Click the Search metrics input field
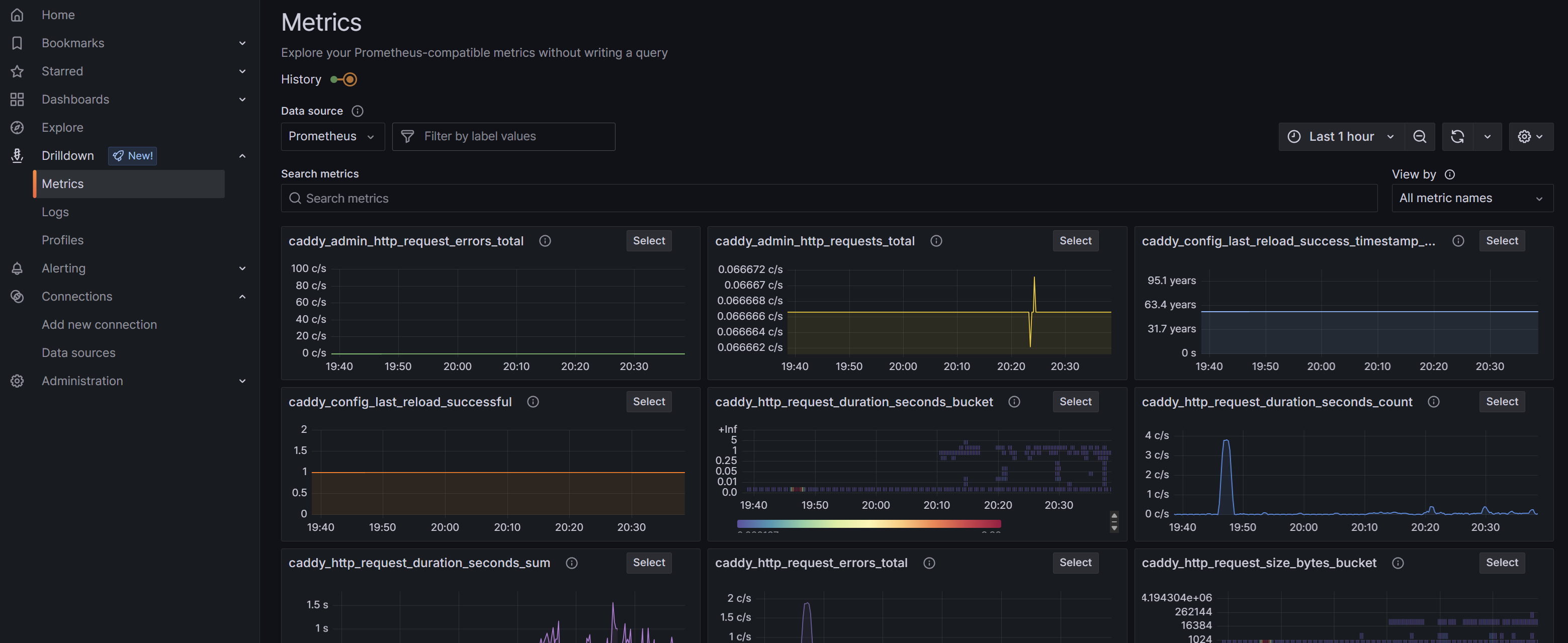Screen dimensions: 1568x643 [829, 198]
